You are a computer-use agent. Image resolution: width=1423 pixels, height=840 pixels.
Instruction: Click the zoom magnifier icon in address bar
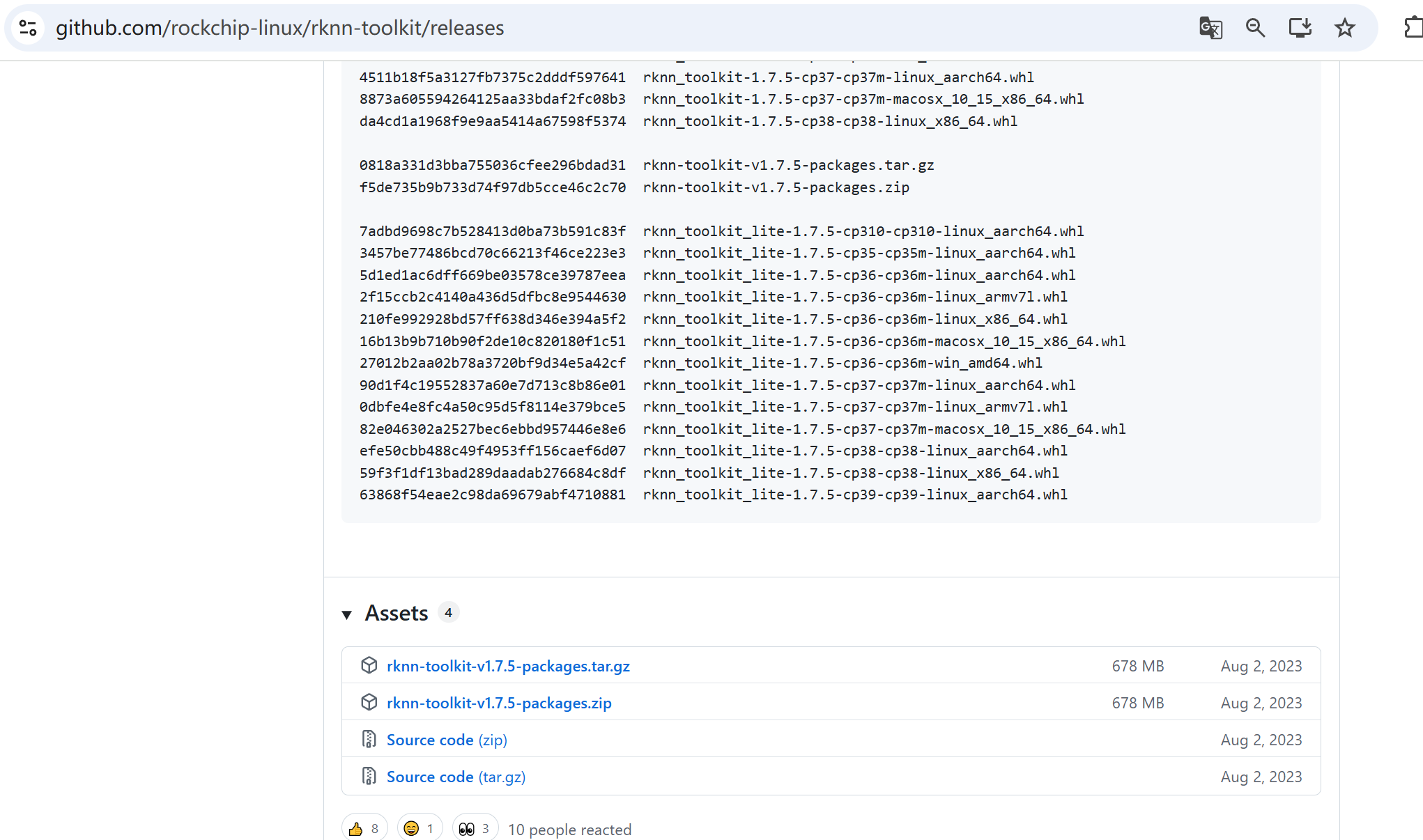(x=1255, y=28)
